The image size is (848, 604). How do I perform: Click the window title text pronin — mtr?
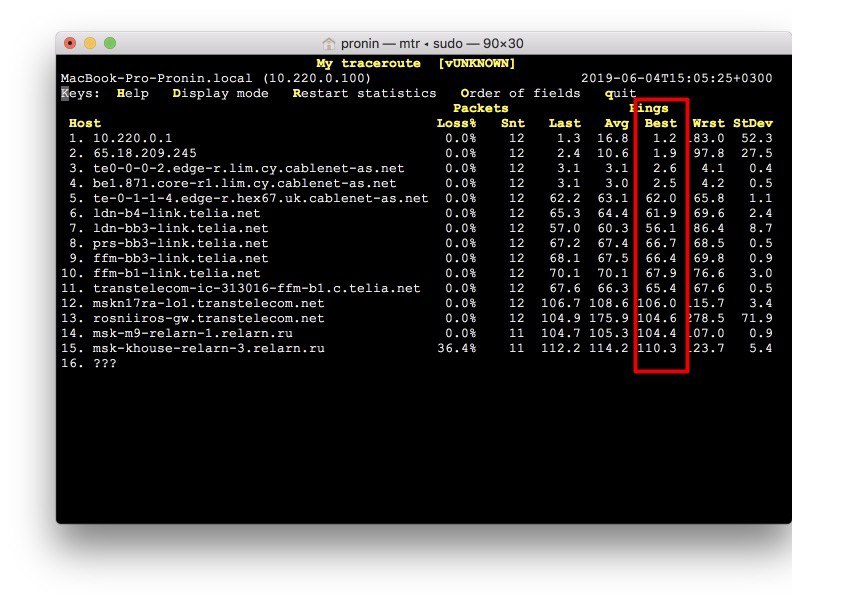(380, 44)
